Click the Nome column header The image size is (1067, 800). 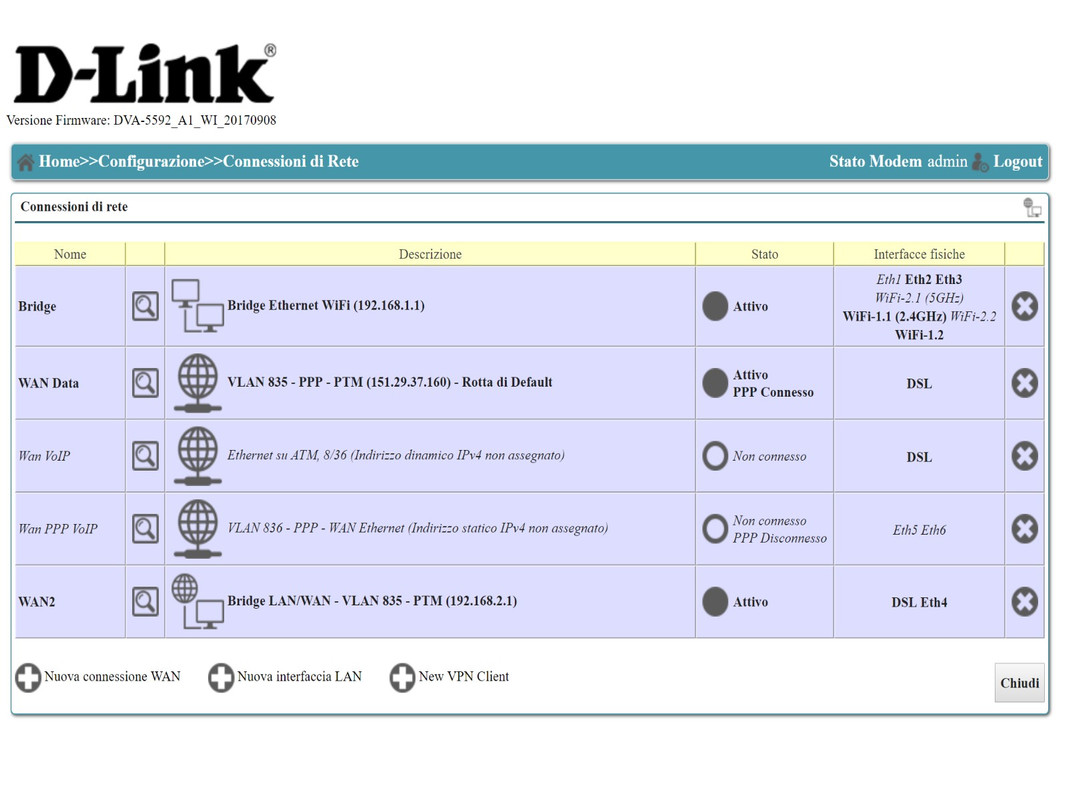pyautogui.click(x=70, y=254)
